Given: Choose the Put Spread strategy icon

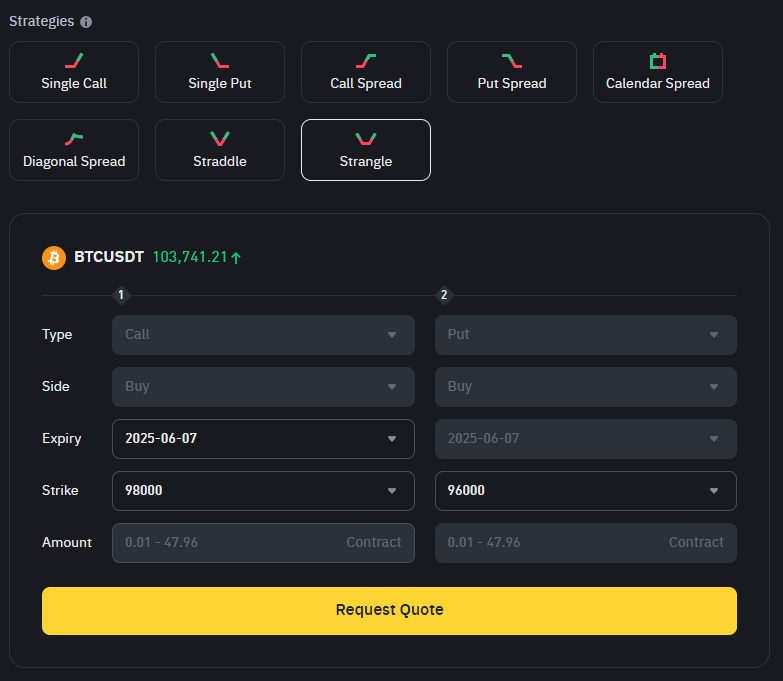Looking at the screenshot, I should 512,61.
